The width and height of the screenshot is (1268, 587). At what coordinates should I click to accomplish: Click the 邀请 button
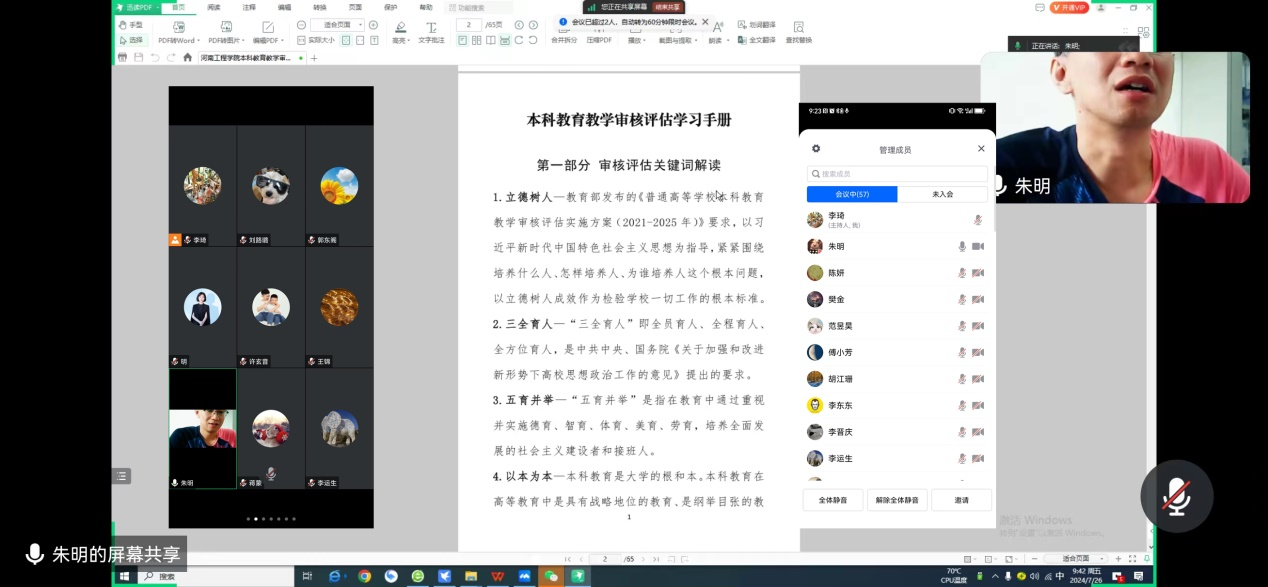pyautogui.click(x=961, y=500)
